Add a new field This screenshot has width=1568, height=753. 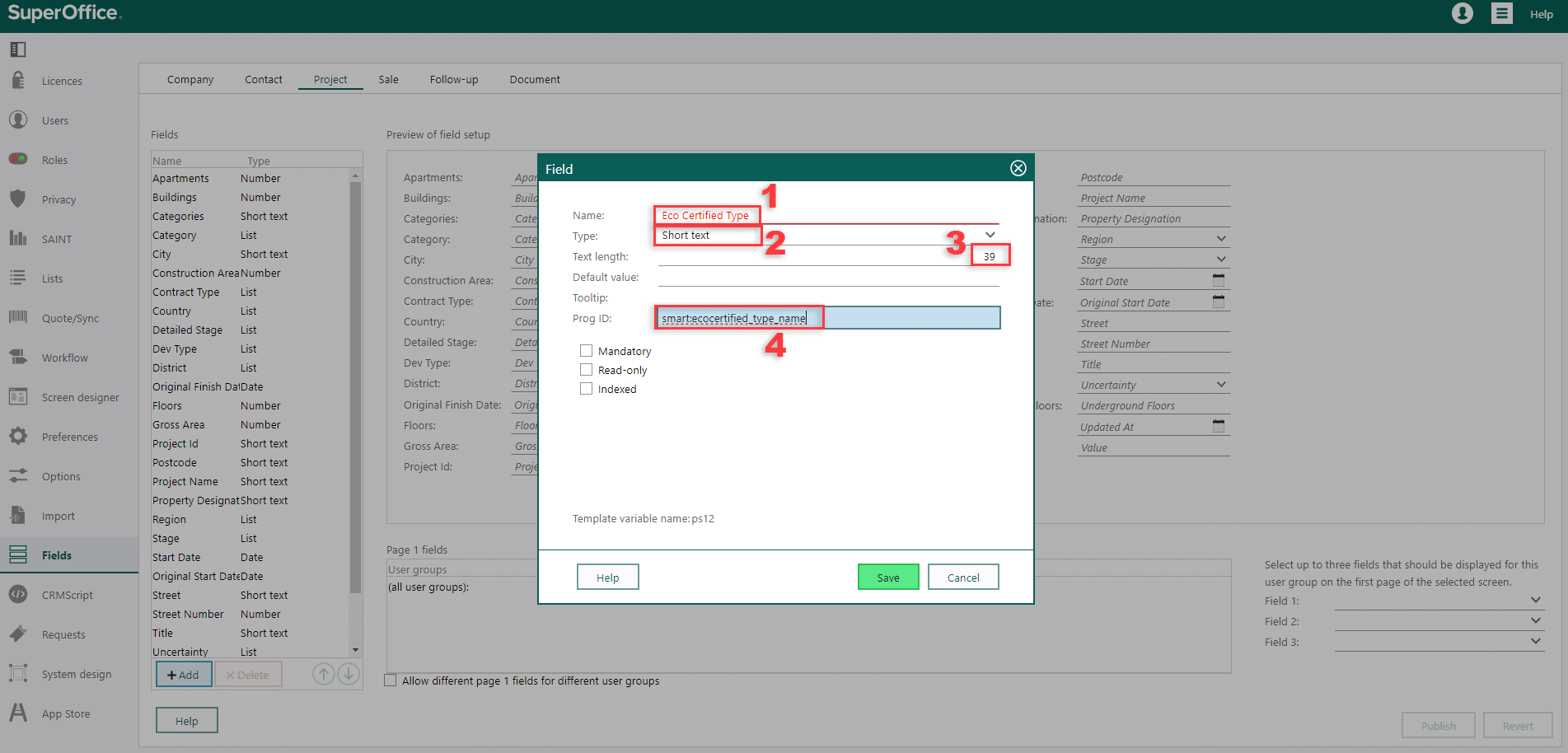(184, 675)
